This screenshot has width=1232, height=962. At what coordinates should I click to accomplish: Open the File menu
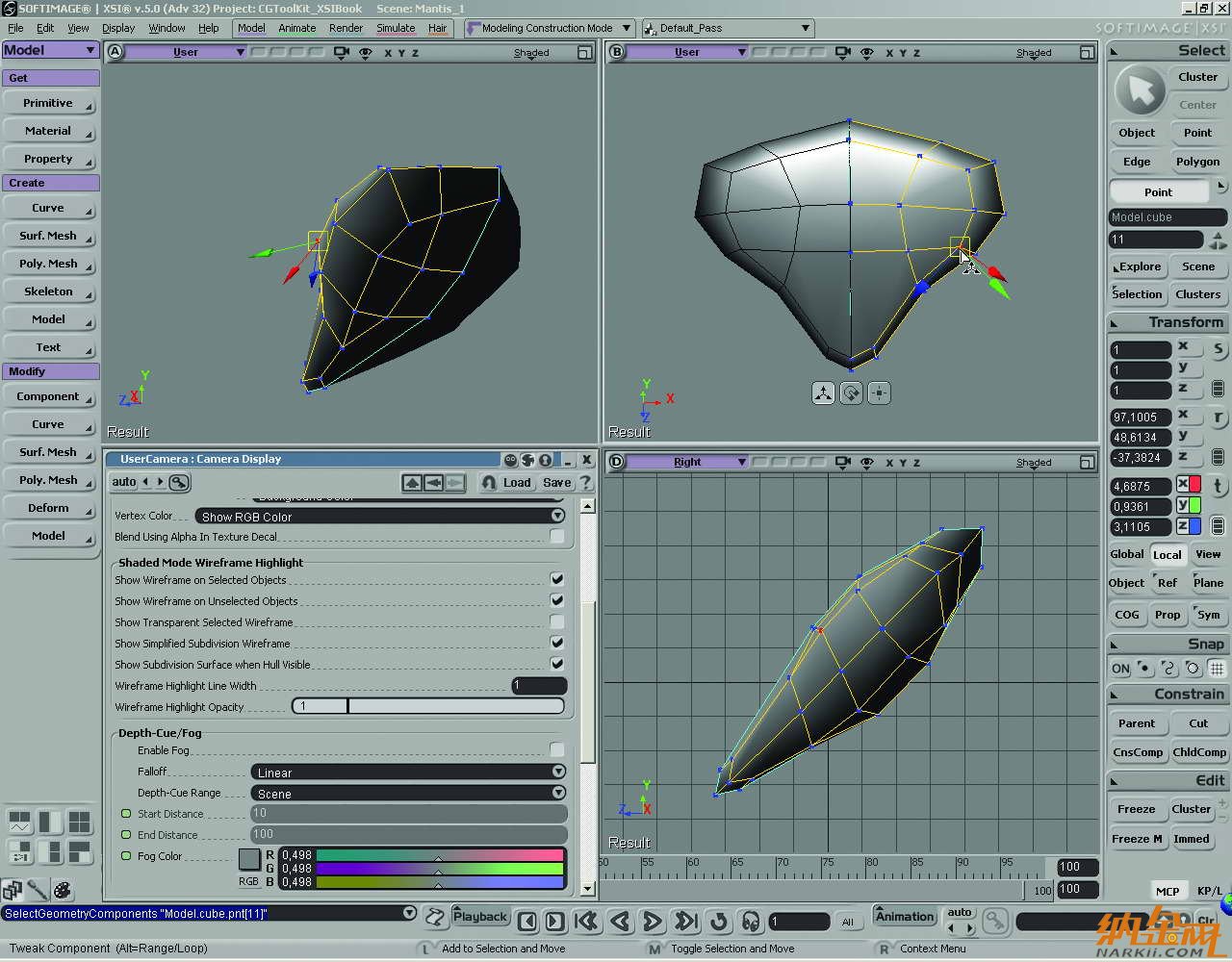point(15,28)
